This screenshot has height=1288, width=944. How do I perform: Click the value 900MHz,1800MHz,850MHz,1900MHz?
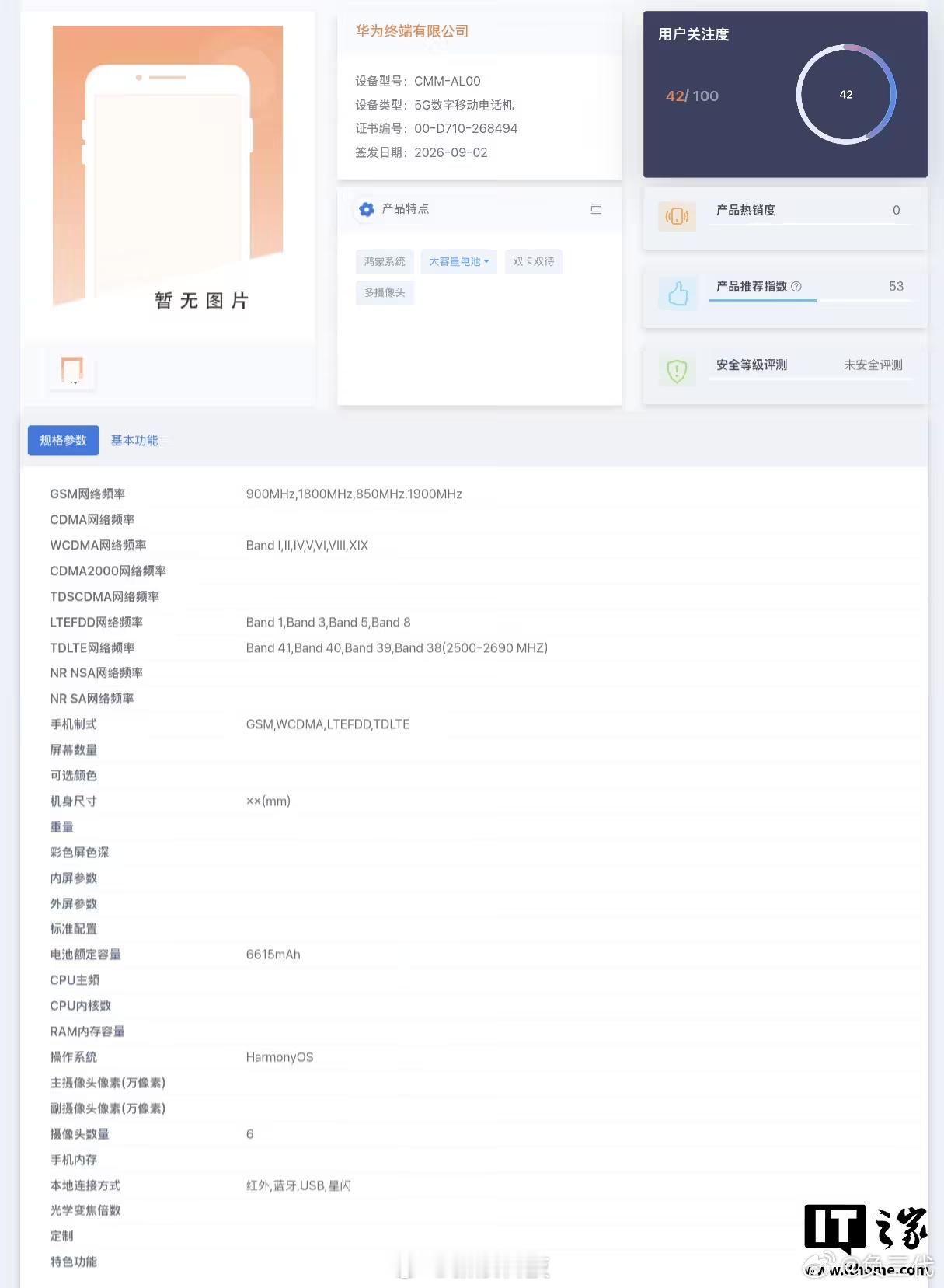click(x=354, y=494)
